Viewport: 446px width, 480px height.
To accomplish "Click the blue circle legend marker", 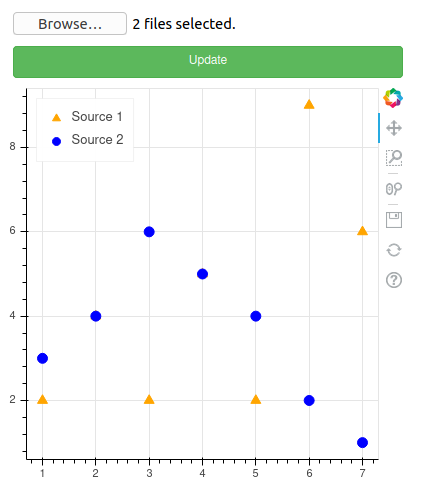I will (x=57, y=141).
